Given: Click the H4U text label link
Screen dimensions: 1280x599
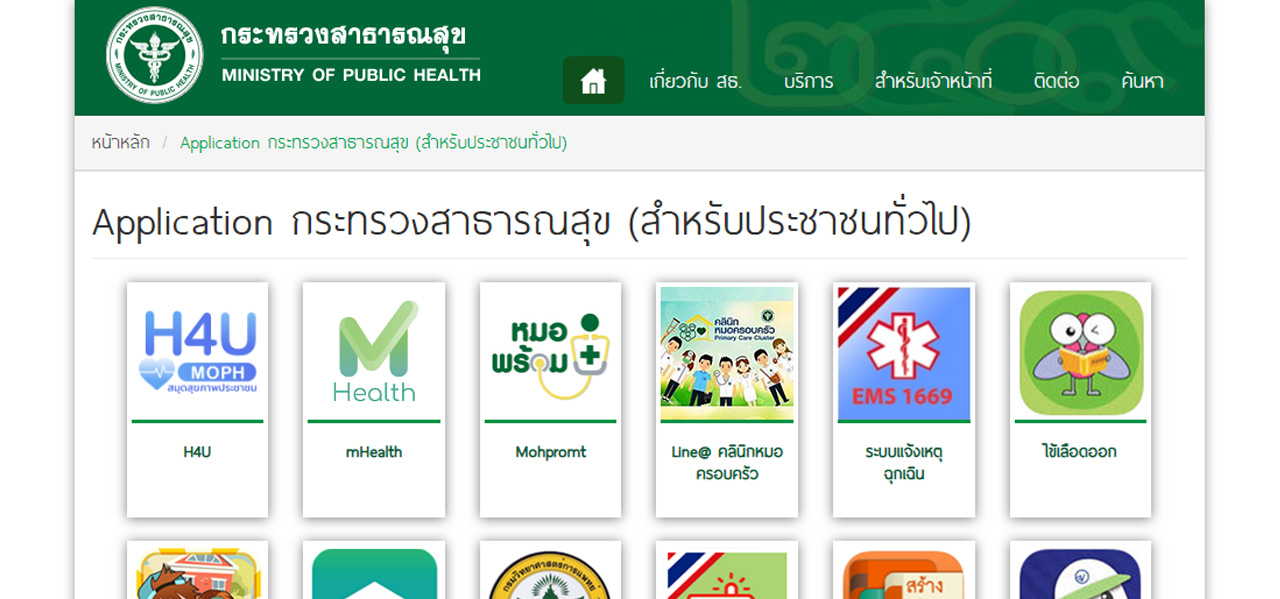Looking at the screenshot, I should (x=197, y=452).
